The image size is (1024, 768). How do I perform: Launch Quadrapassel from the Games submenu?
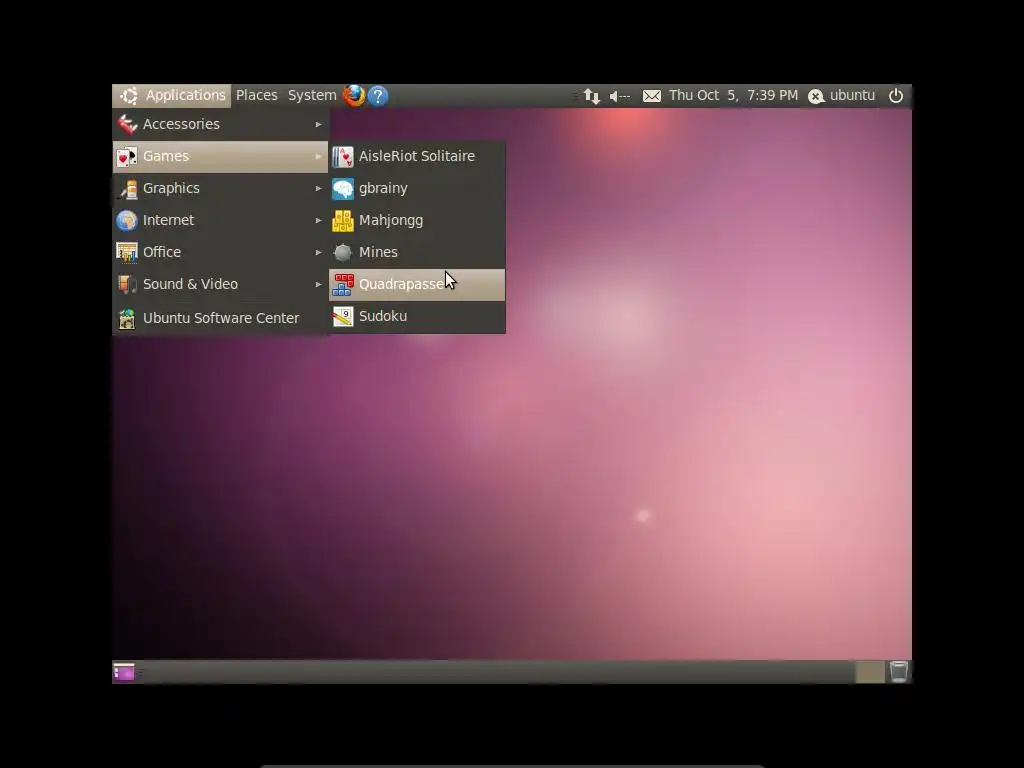(417, 285)
